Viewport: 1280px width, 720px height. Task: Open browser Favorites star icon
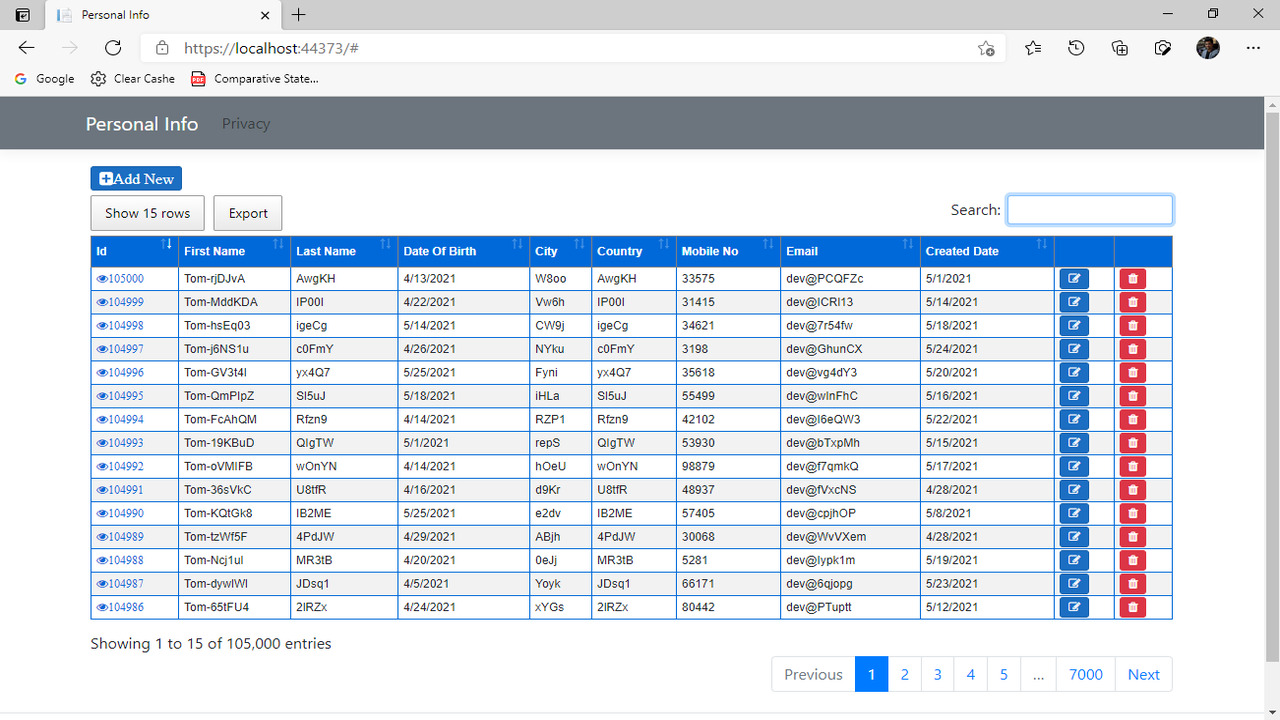click(1033, 48)
